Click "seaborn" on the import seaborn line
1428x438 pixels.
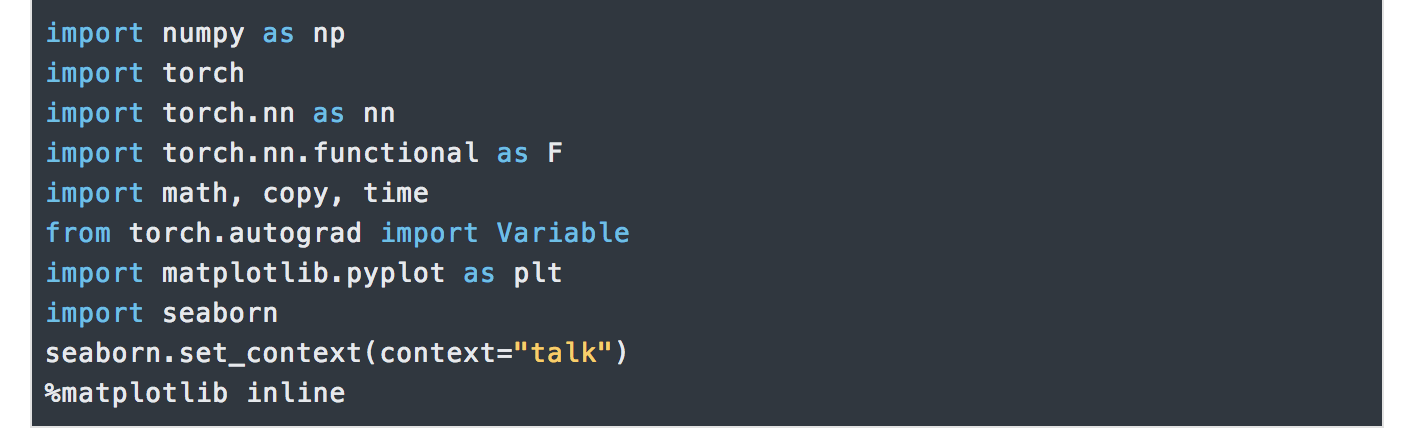point(220,314)
